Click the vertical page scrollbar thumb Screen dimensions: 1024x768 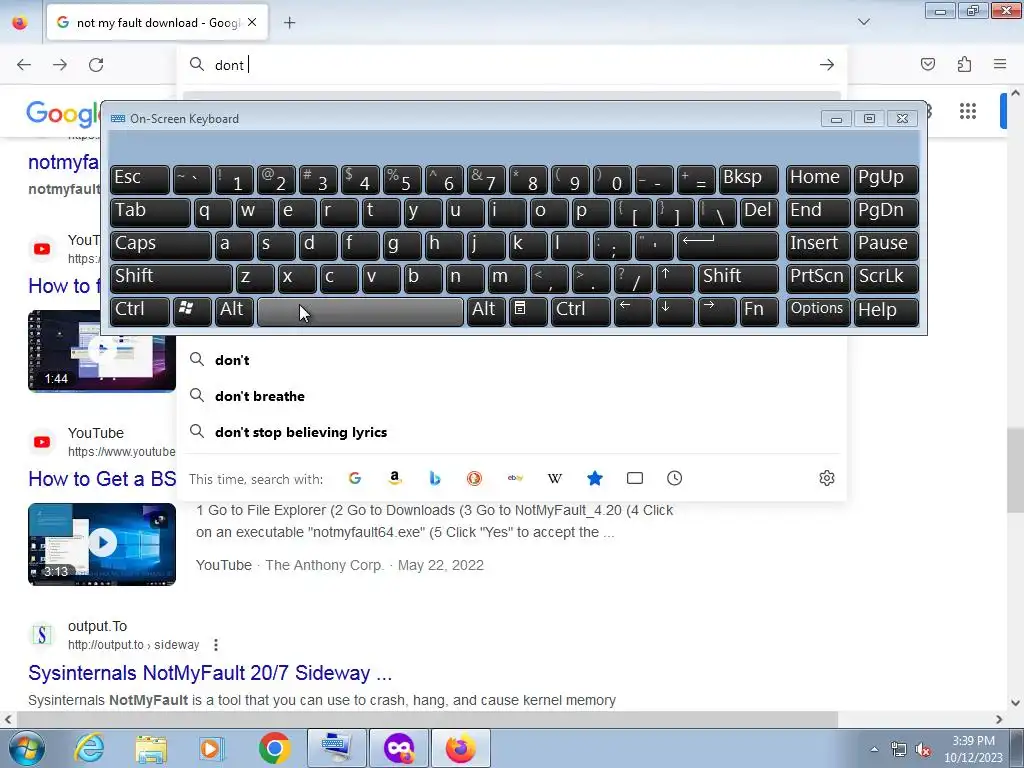click(1015, 470)
